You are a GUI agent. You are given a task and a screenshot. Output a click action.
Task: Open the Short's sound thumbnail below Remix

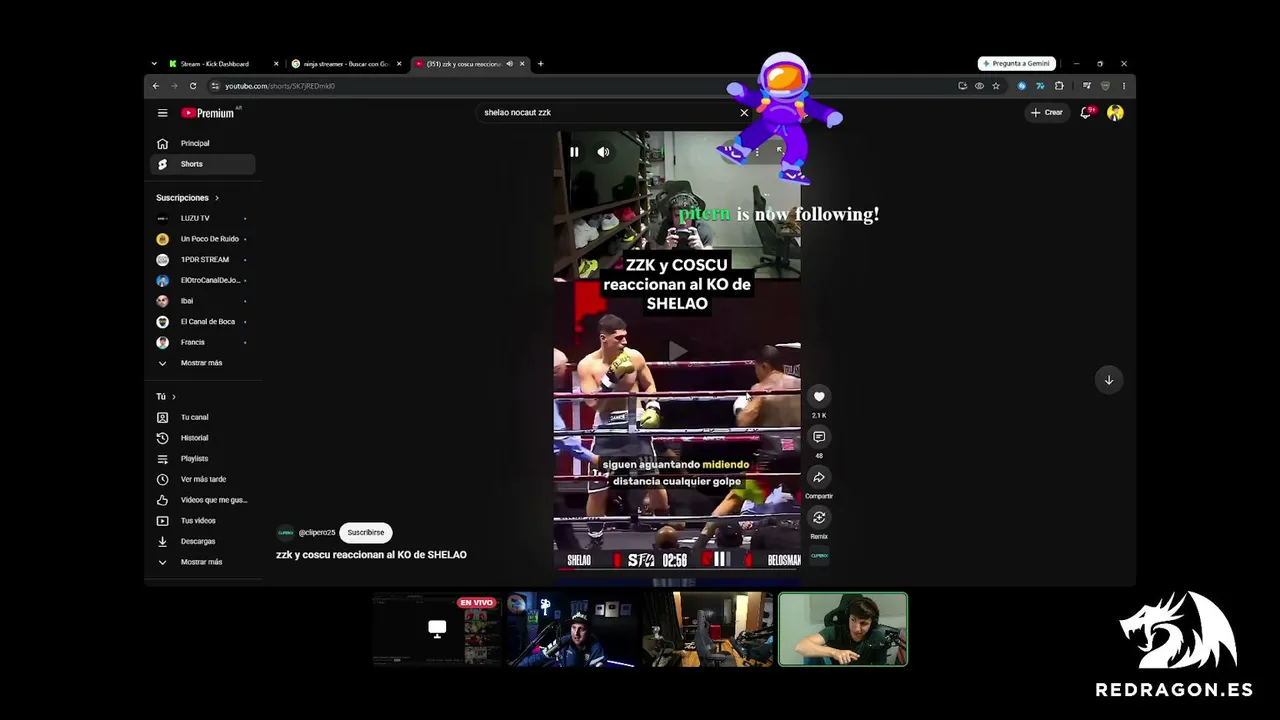pyautogui.click(x=819, y=556)
